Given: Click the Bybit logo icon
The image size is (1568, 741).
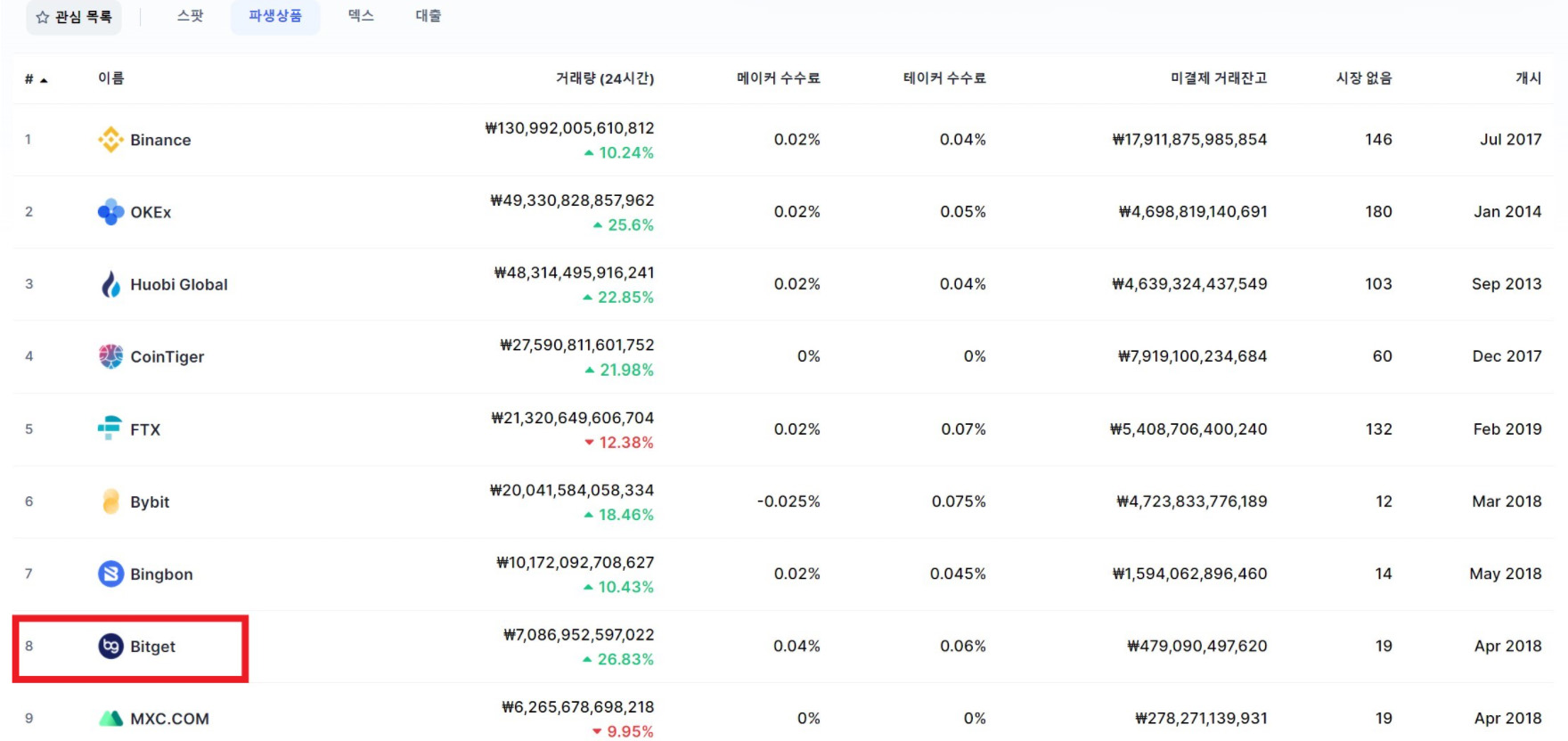Looking at the screenshot, I should 110,501.
